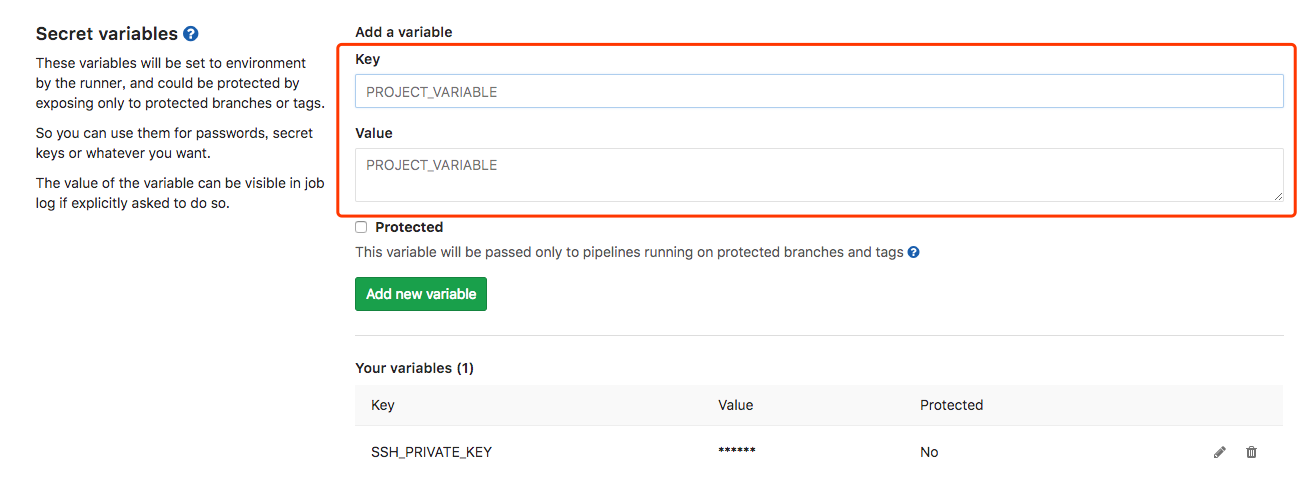
Task: Click the Protected checkbox label text
Action: [409, 227]
